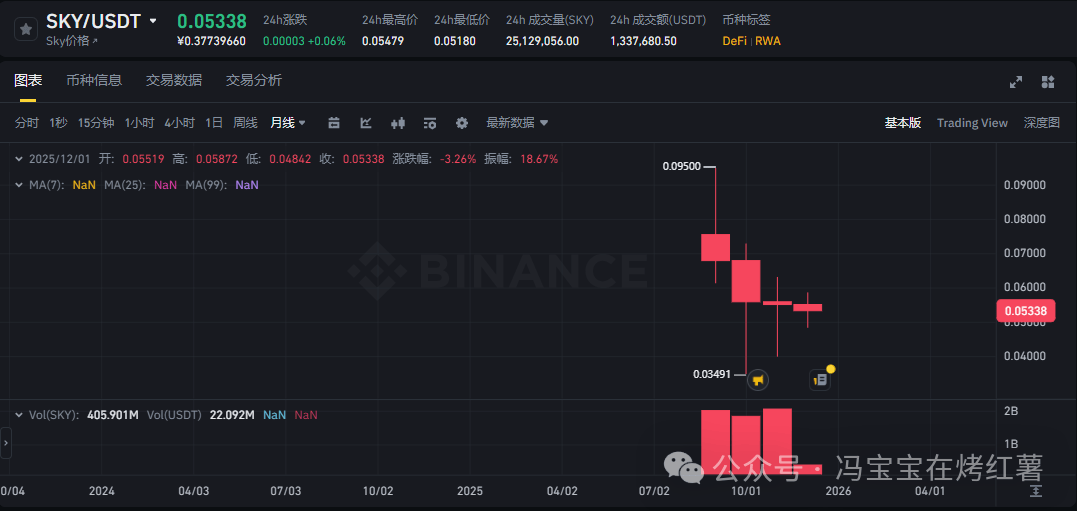The width and height of the screenshot is (1077, 511).
Task: Expand the chart to fullscreen
Action: [x=1016, y=82]
